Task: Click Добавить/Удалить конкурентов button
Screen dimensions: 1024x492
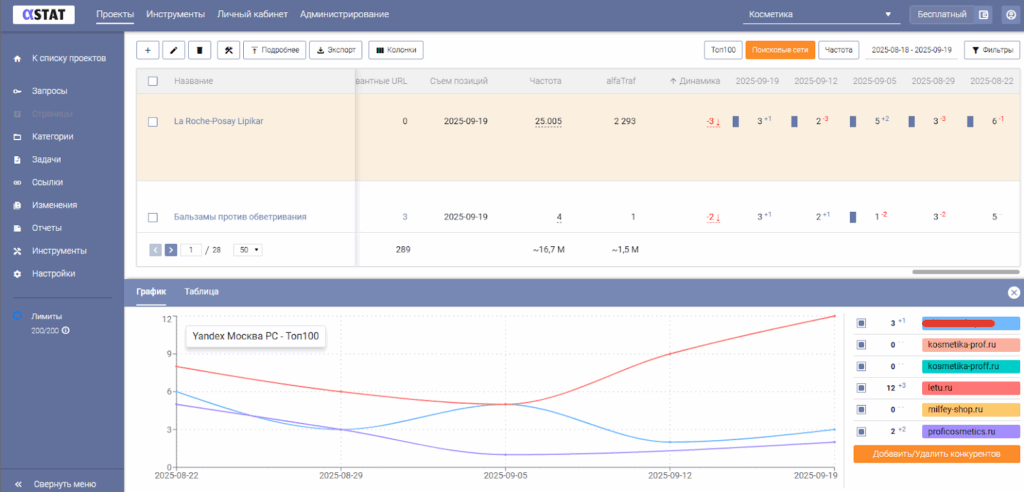Action: point(936,454)
